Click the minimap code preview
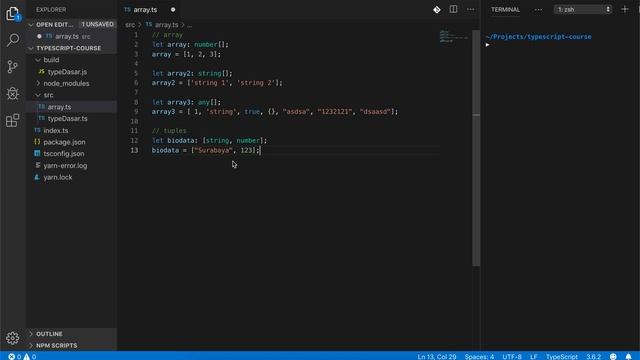This screenshot has height=360, width=640. 454,36
